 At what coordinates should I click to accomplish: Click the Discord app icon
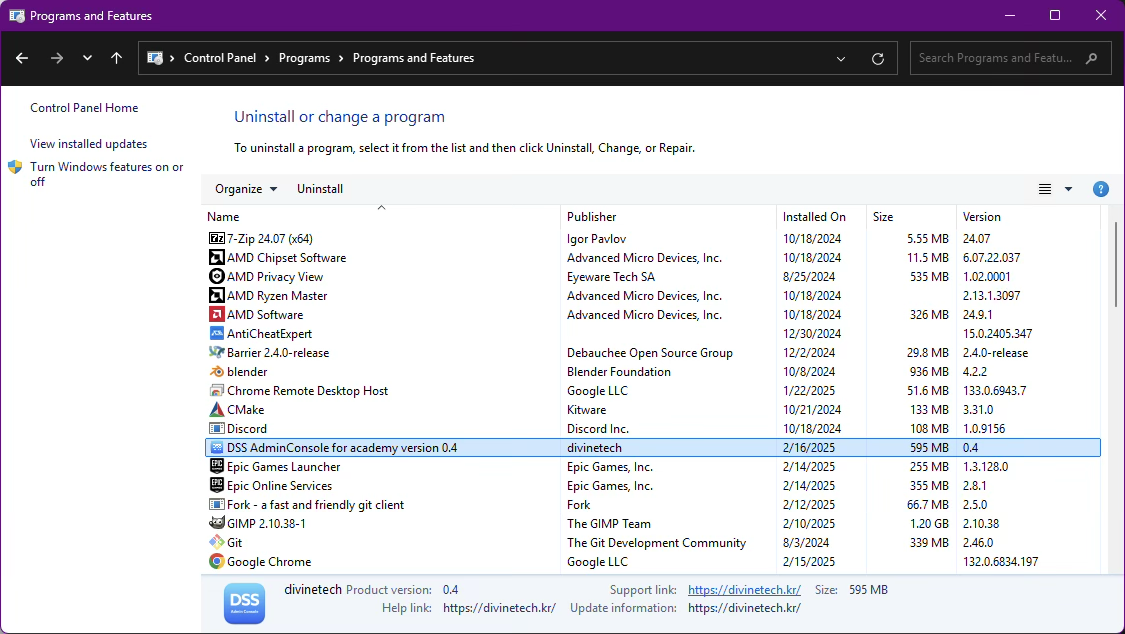point(216,429)
